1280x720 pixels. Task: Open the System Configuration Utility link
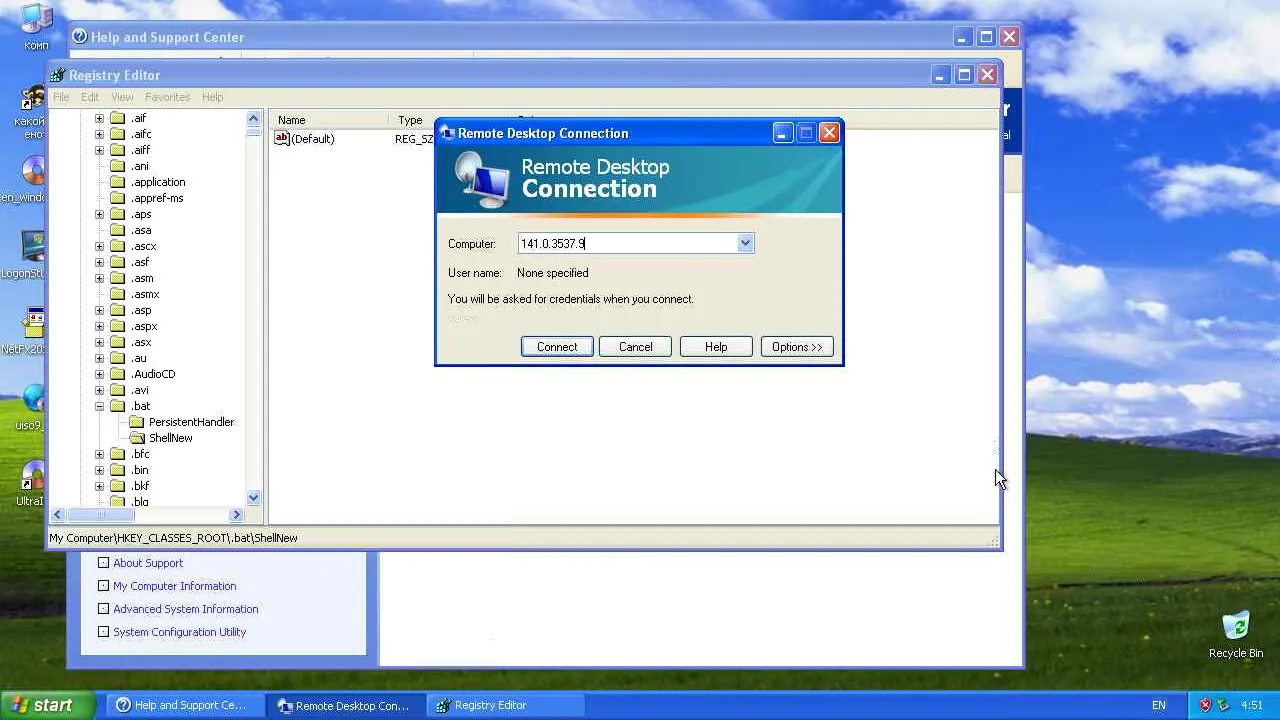pyautogui.click(x=180, y=632)
